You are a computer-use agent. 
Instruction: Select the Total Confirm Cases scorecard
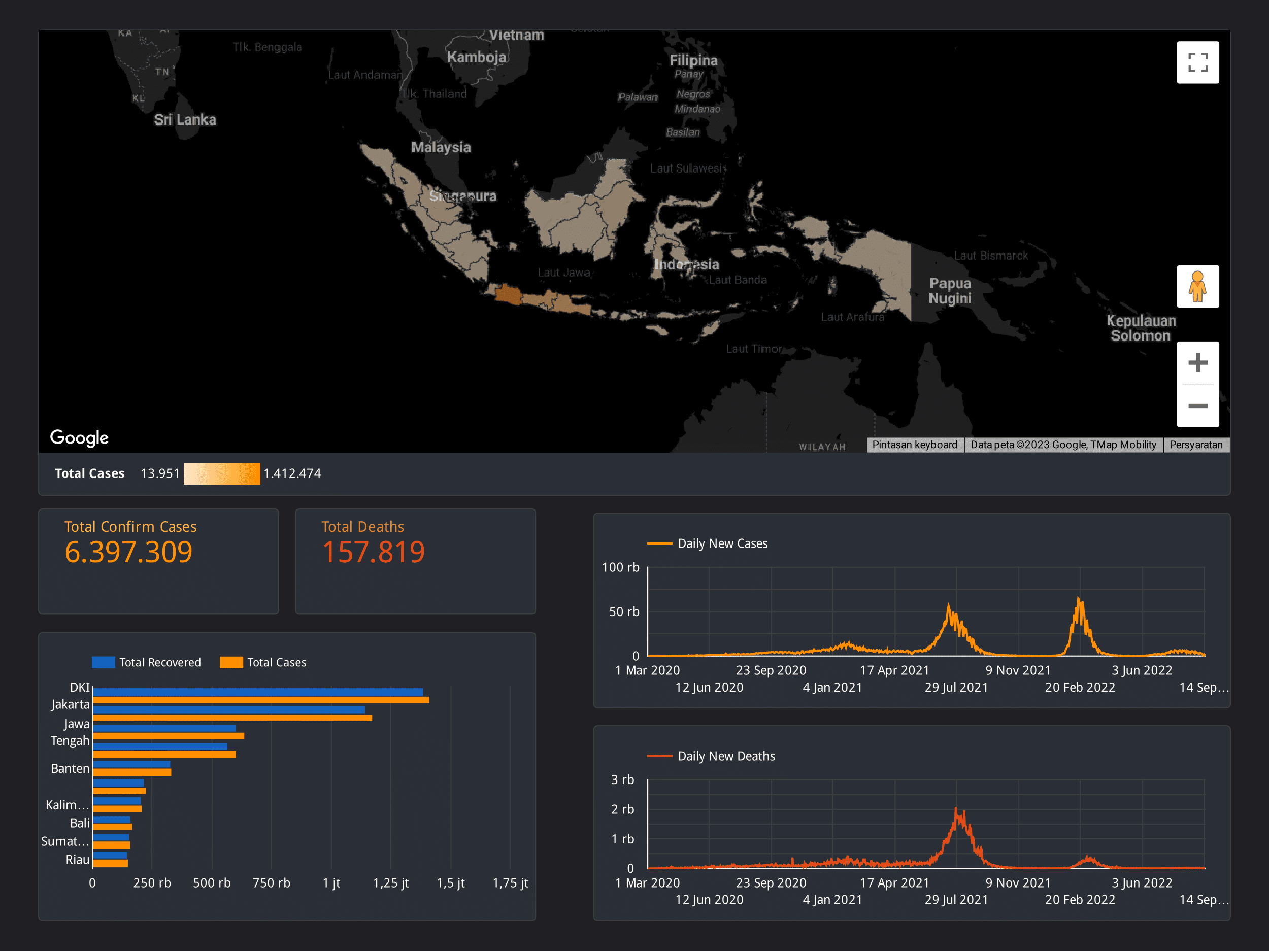click(x=158, y=561)
